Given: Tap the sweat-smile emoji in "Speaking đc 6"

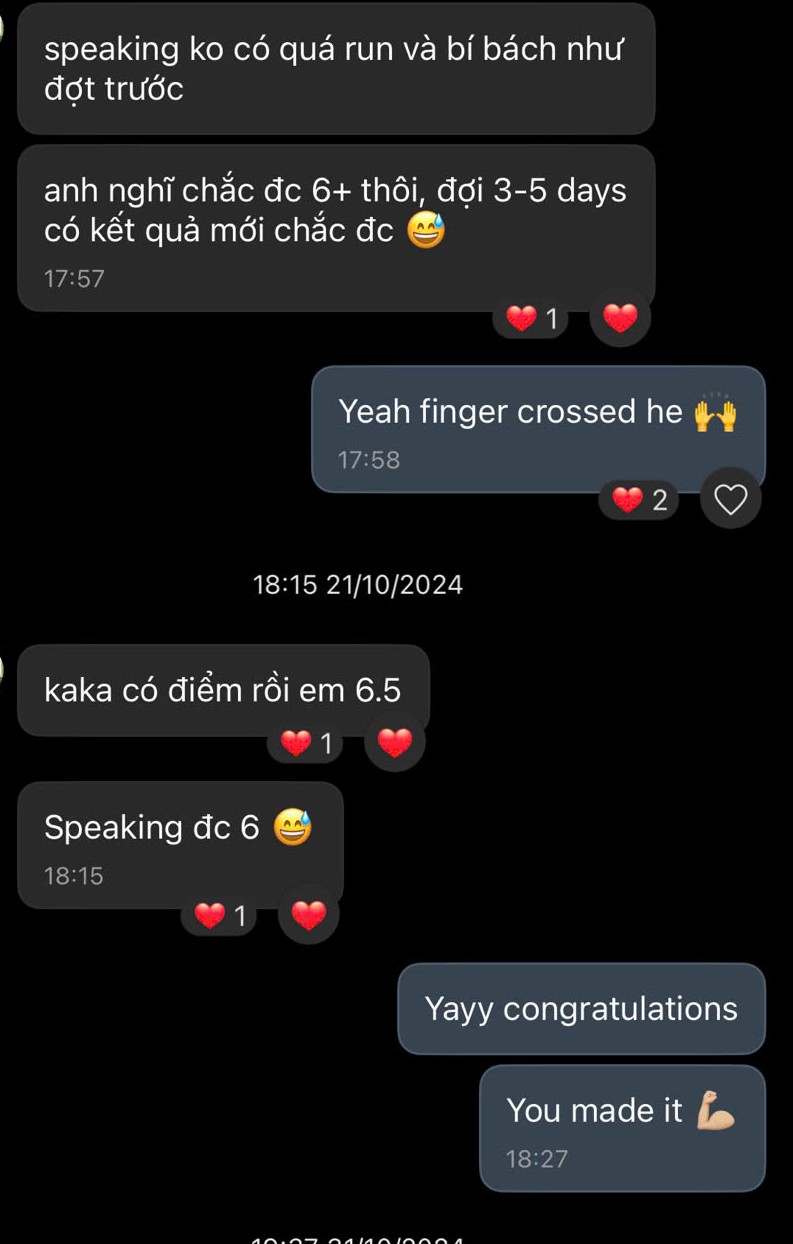Looking at the screenshot, I should pyautogui.click(x=292, y=828).
